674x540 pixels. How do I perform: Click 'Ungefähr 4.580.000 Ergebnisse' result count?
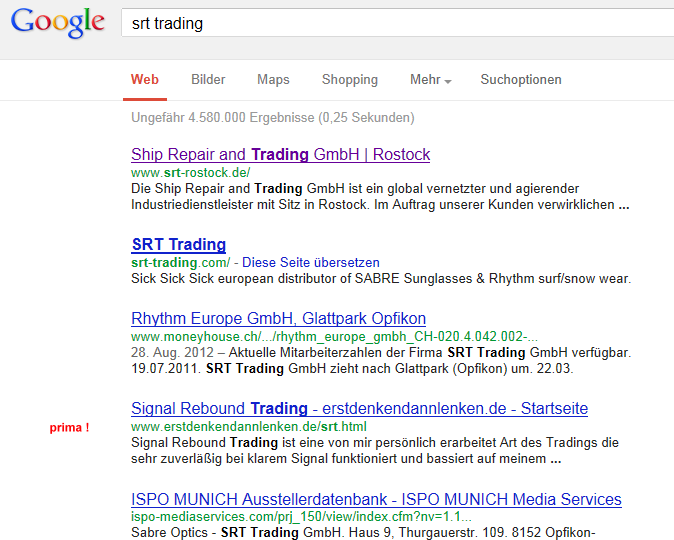pyautogui.click(x=273, y=117)
